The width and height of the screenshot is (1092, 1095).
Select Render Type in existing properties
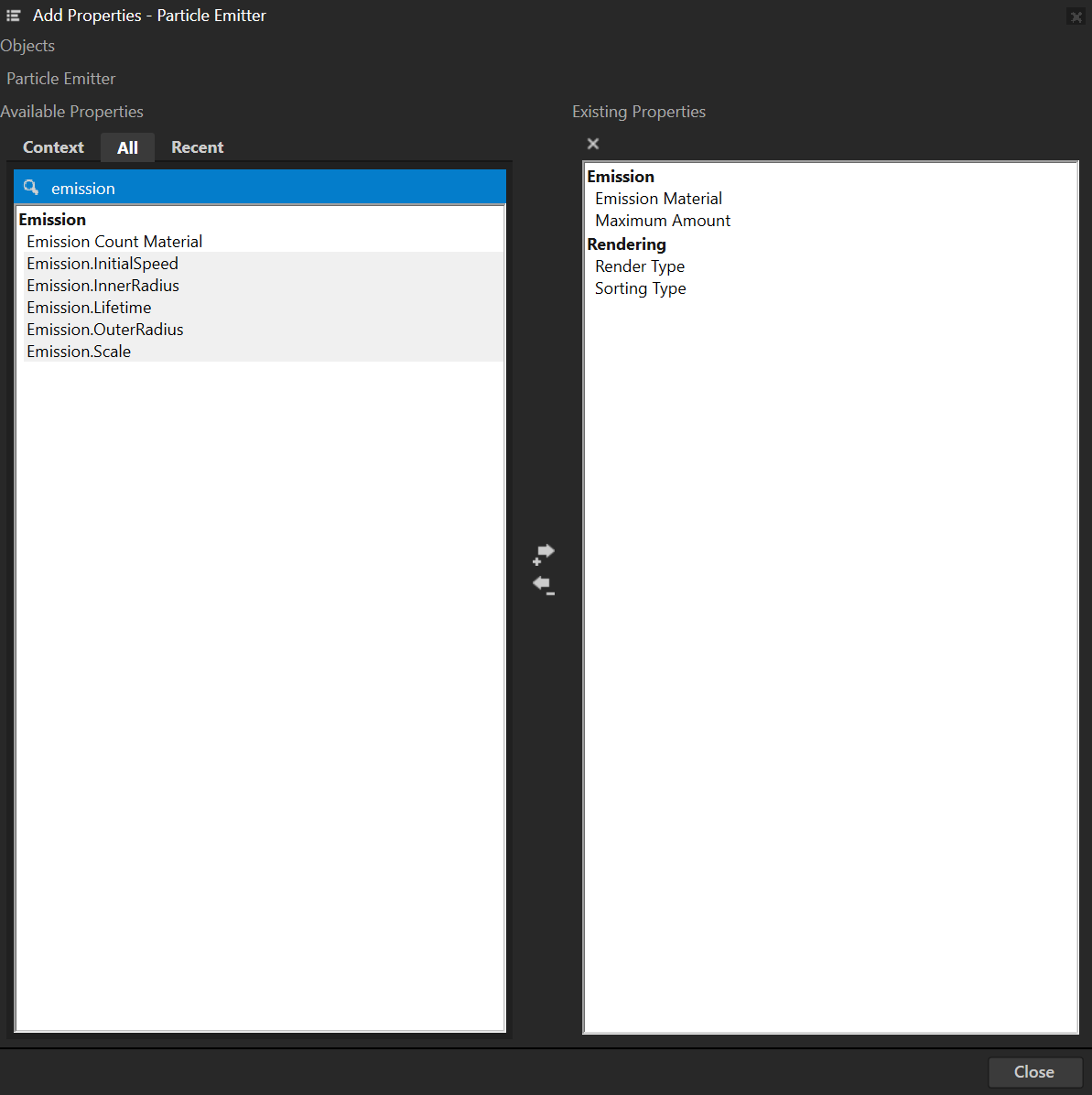coord(640,266)
